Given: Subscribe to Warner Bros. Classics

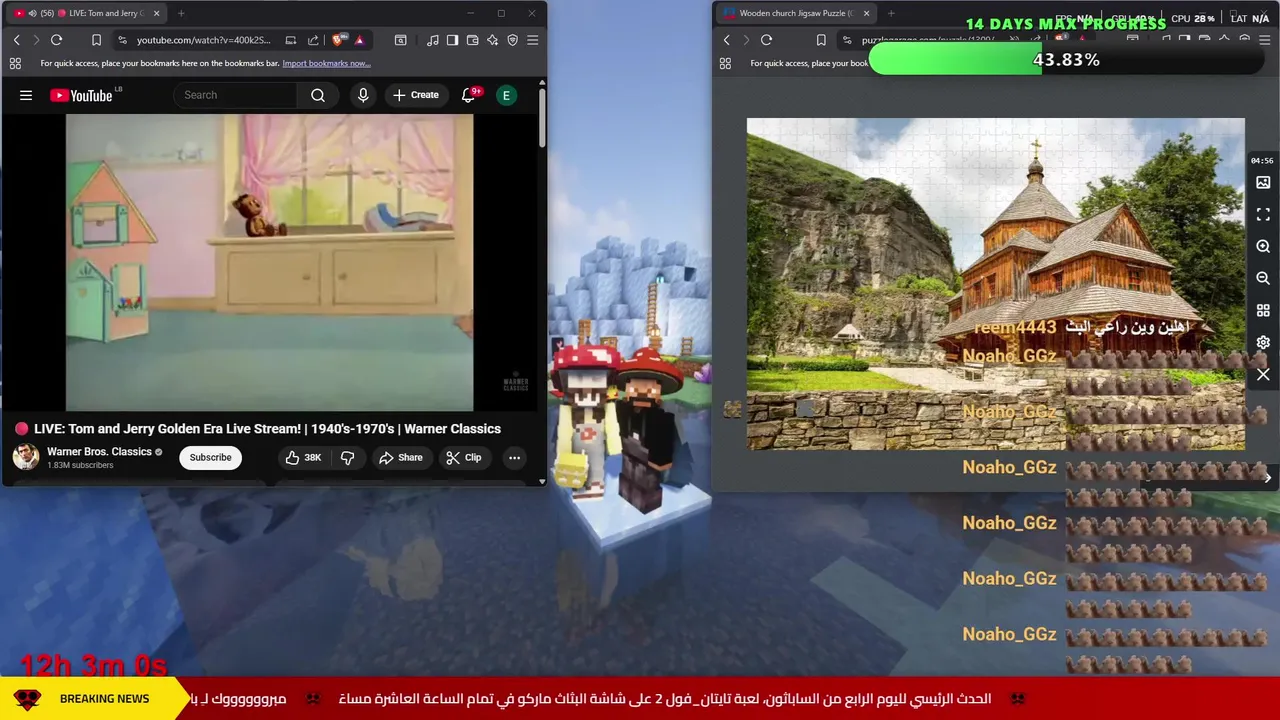Looking at the screenshot, I should coord(210,457).
